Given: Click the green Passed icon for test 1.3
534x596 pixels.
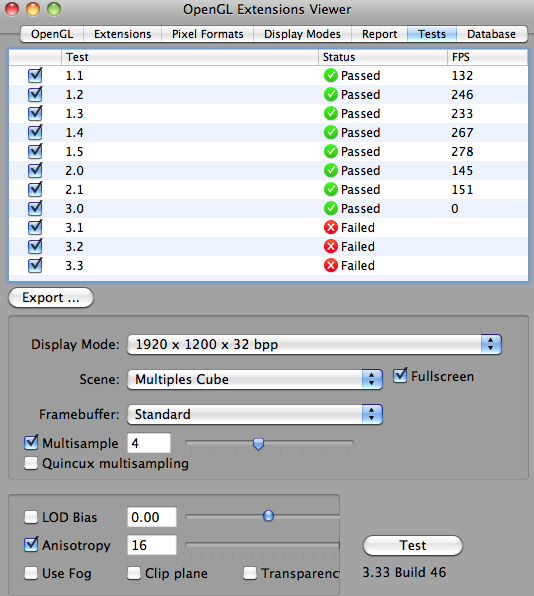Looking at the screenshot, I should click(331, 113).
